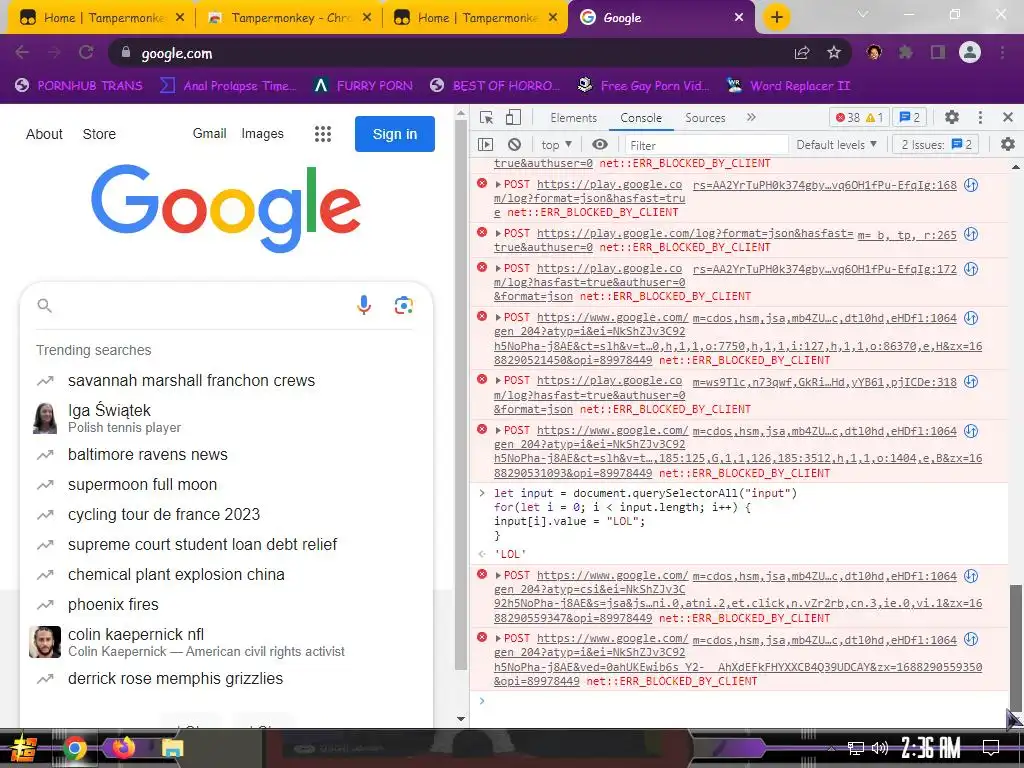Expand POST error with m= b, tp, r:265 link
The image size is (1024, 768).
(x=498, y=234)
